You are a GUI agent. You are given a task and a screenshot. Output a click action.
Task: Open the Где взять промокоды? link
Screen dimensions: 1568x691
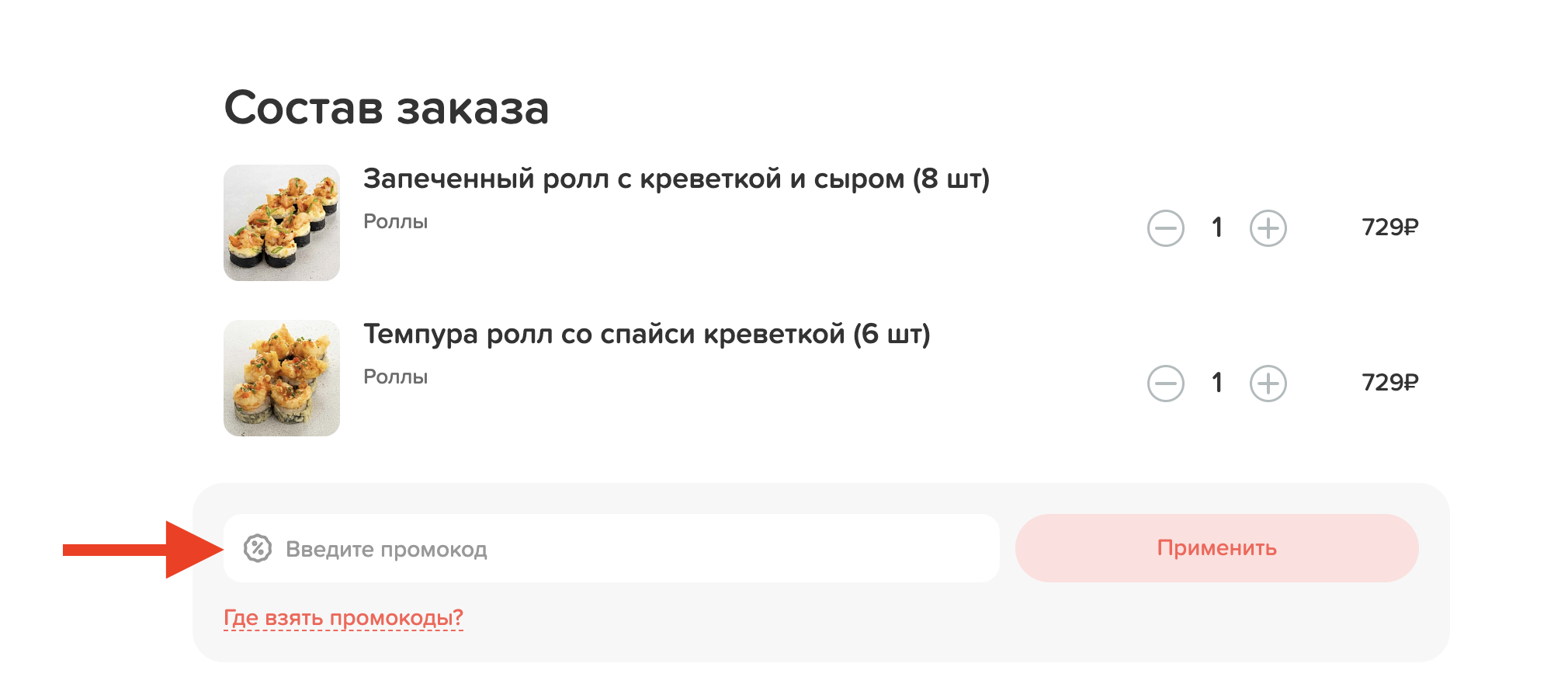pos(343,618)
